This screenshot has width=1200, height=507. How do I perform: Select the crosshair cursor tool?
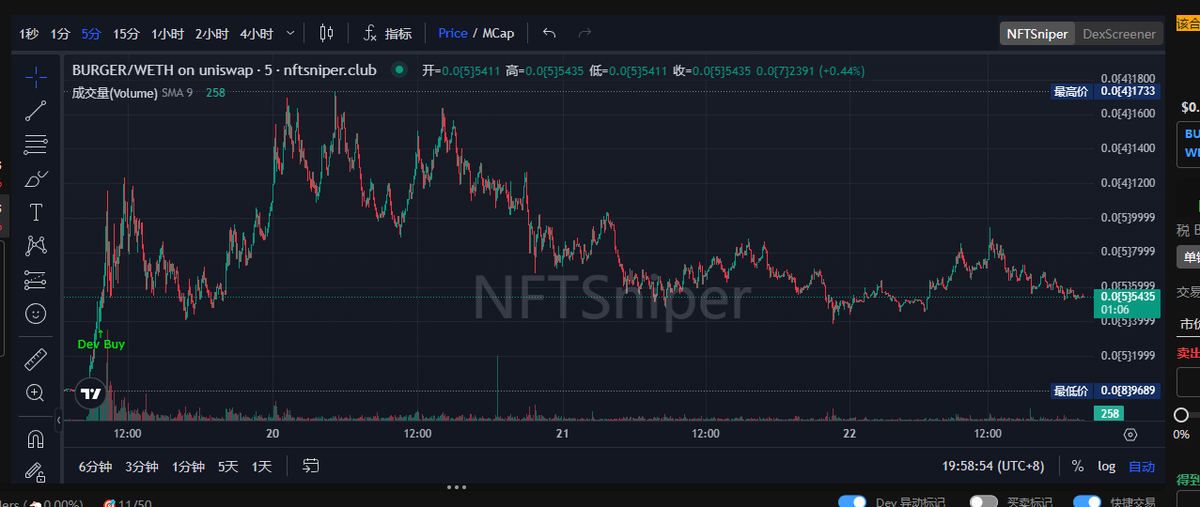tap(36, 77)
